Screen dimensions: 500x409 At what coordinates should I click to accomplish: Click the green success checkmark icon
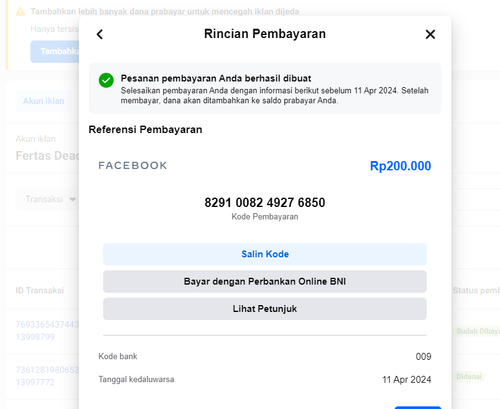coord(106,80)
